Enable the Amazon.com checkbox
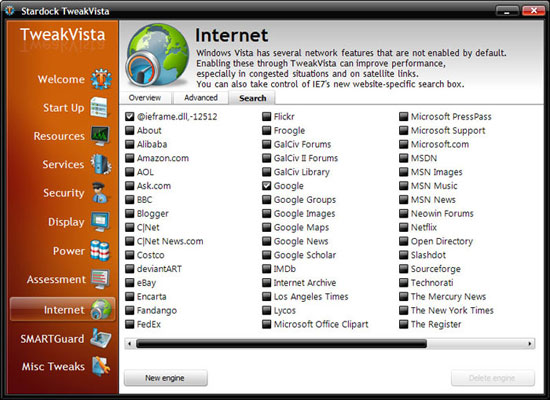The image size is (550, 400). coord(129,158)
